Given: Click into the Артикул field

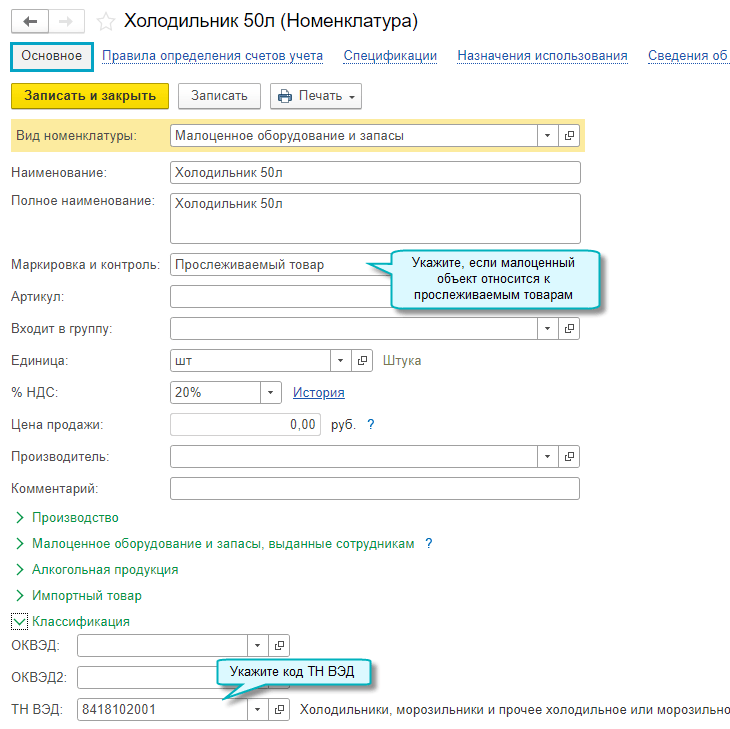Looking at the screenshot, I should 281,297.
